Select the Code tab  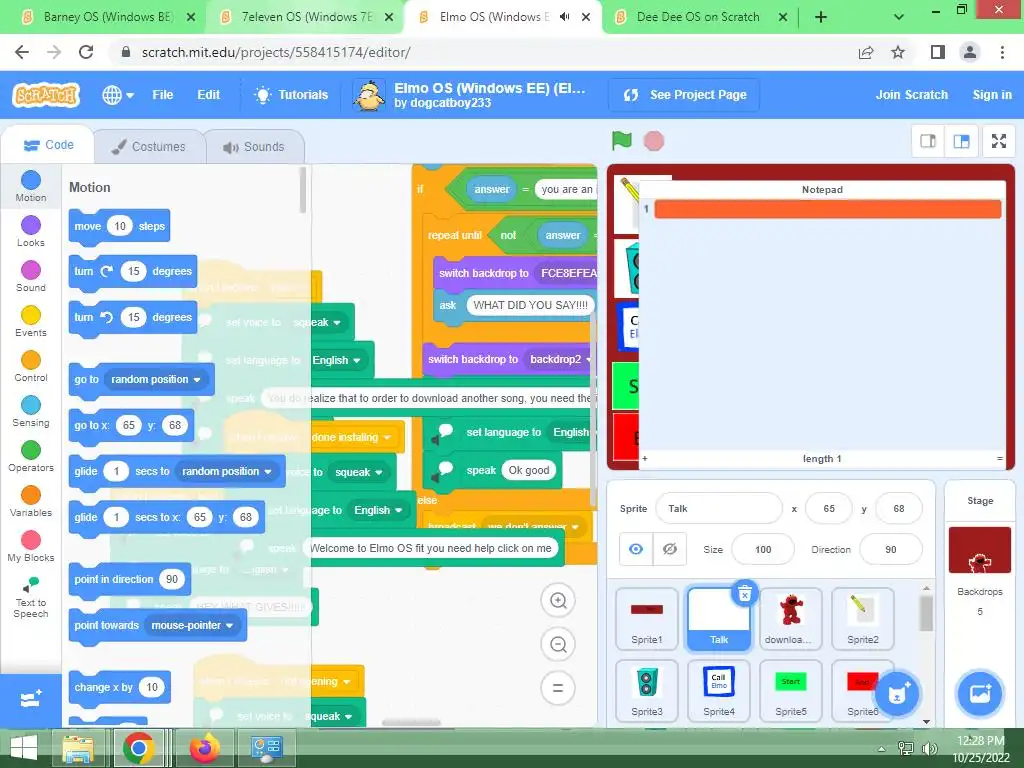[48, 145]
